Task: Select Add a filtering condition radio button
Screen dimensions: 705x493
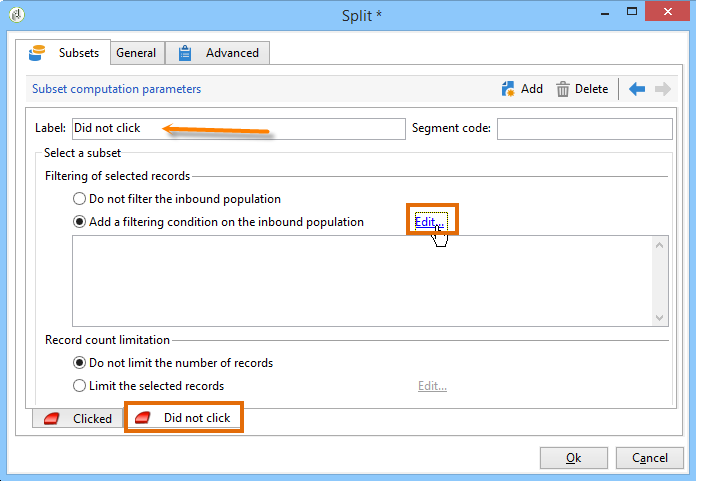Action: [x=79, y=222]
